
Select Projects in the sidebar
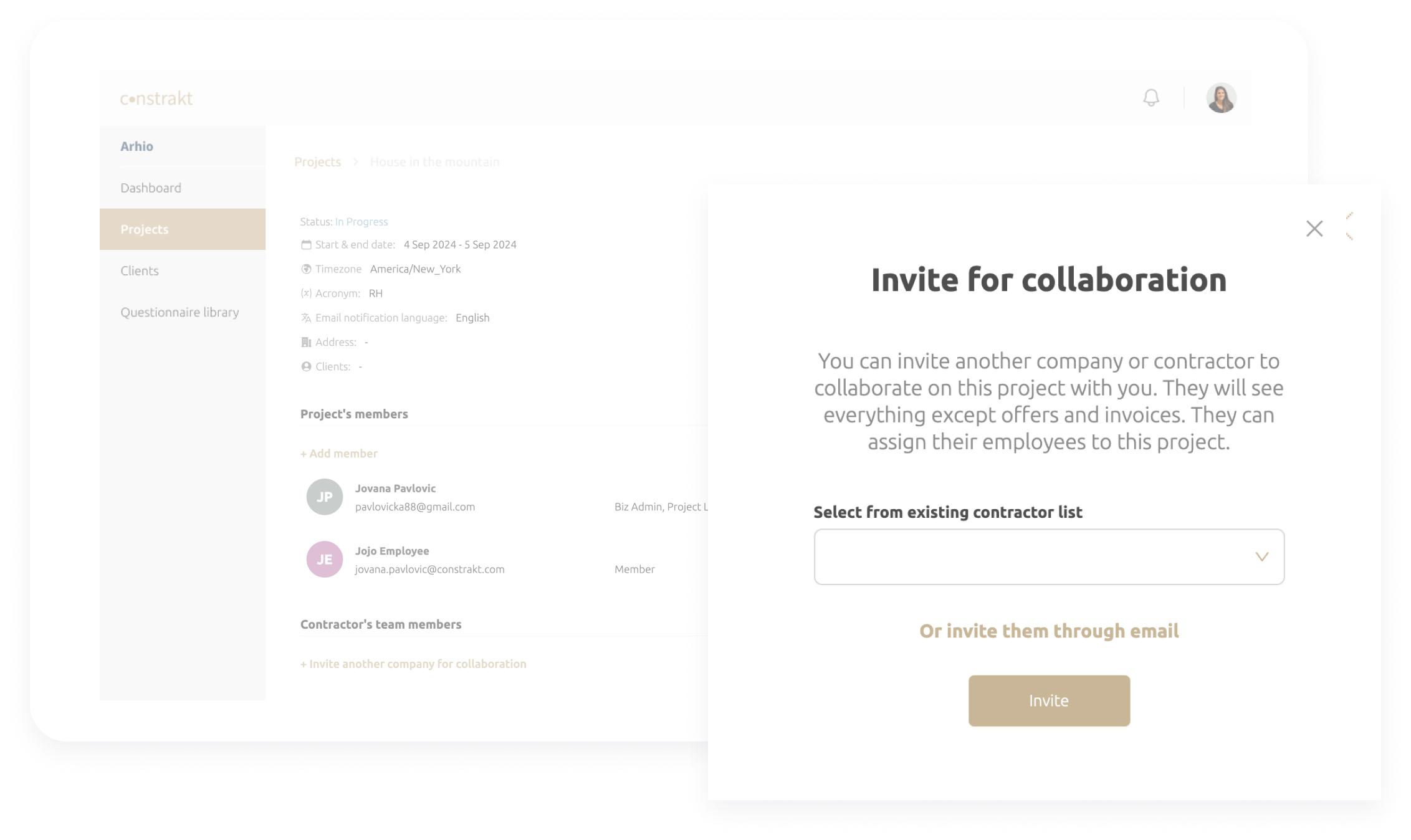click(145, 229)
